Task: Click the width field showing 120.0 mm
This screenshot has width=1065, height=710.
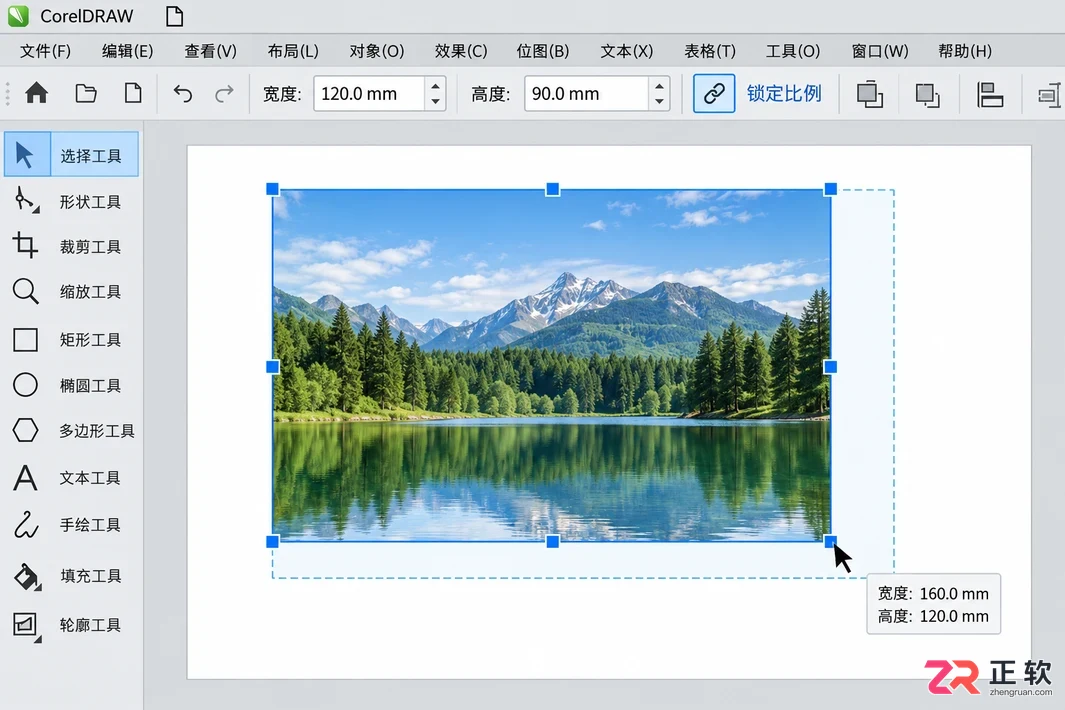Action: click(x=369, y=93)
